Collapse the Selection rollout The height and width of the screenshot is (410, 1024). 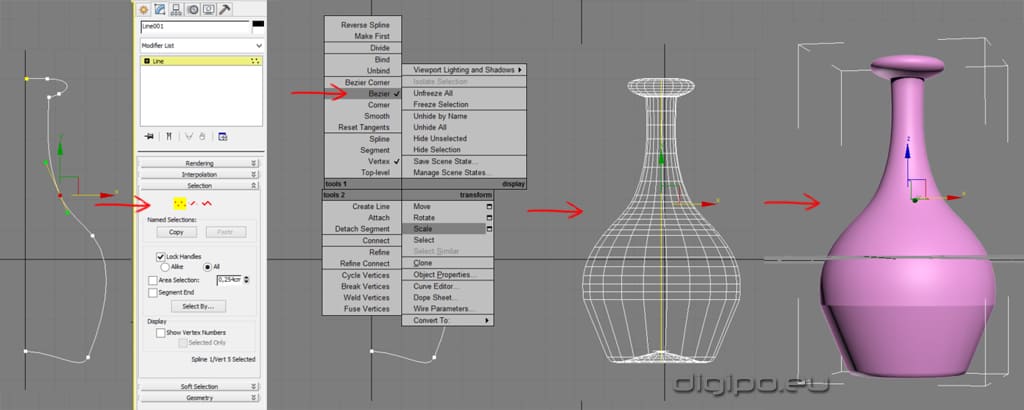tap(200, 185)
